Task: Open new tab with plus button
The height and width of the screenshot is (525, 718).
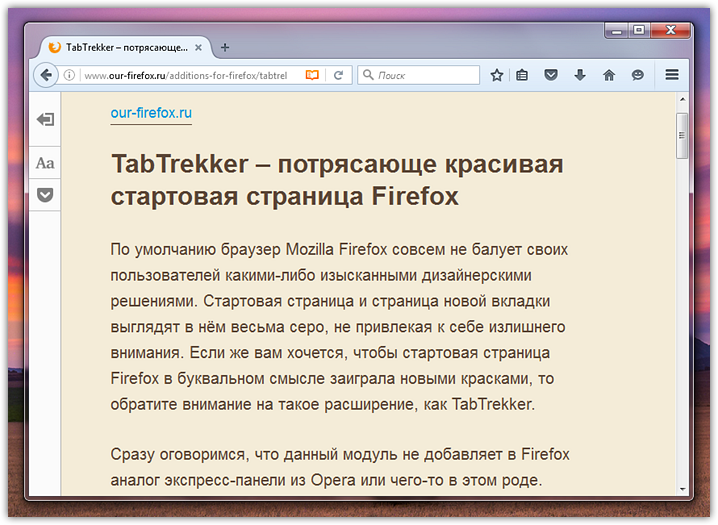Action: (x=225, y=47)
